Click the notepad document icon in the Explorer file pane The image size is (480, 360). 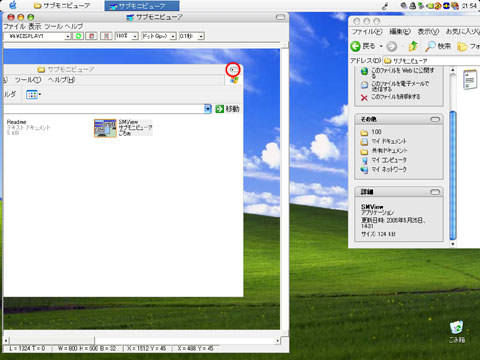pos(470,79)
